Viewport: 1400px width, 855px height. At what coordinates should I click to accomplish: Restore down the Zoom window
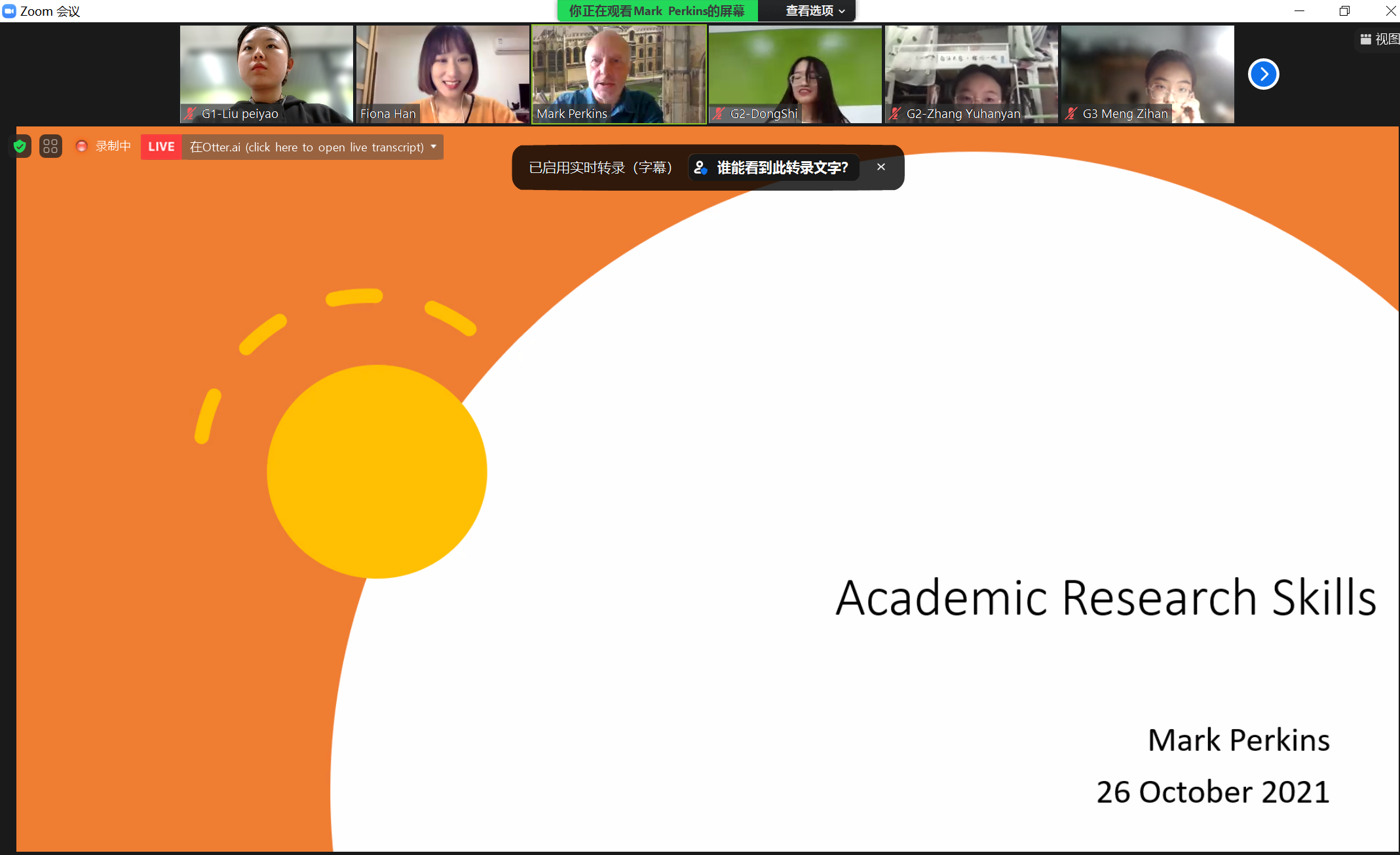coord(1344,11)
